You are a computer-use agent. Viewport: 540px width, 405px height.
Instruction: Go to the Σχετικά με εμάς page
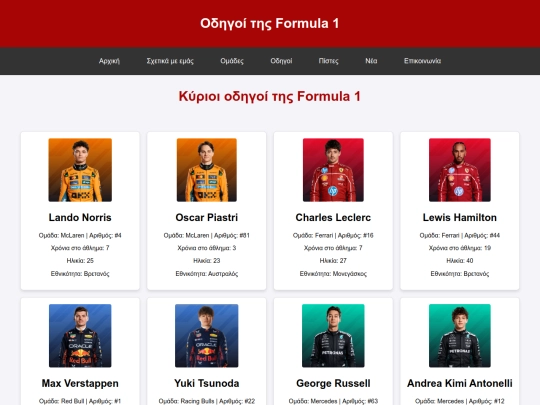(170, 61)
